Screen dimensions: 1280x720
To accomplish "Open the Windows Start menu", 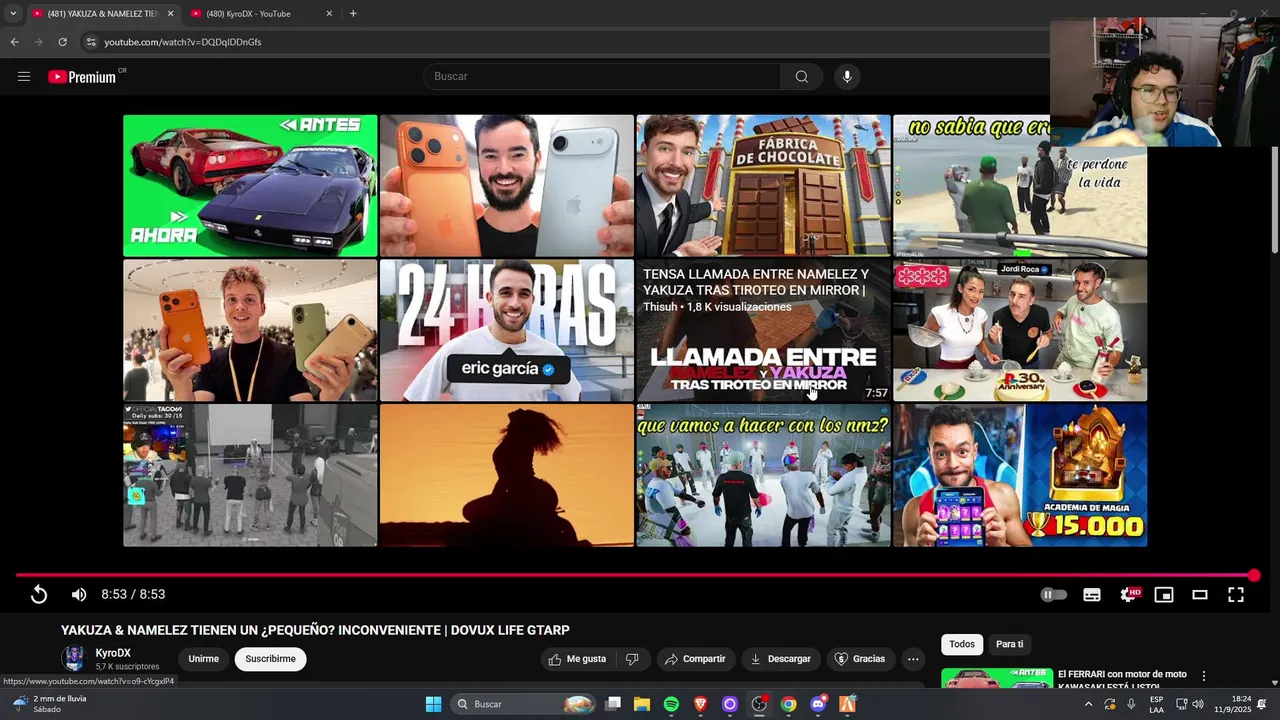I will point(433,704).
